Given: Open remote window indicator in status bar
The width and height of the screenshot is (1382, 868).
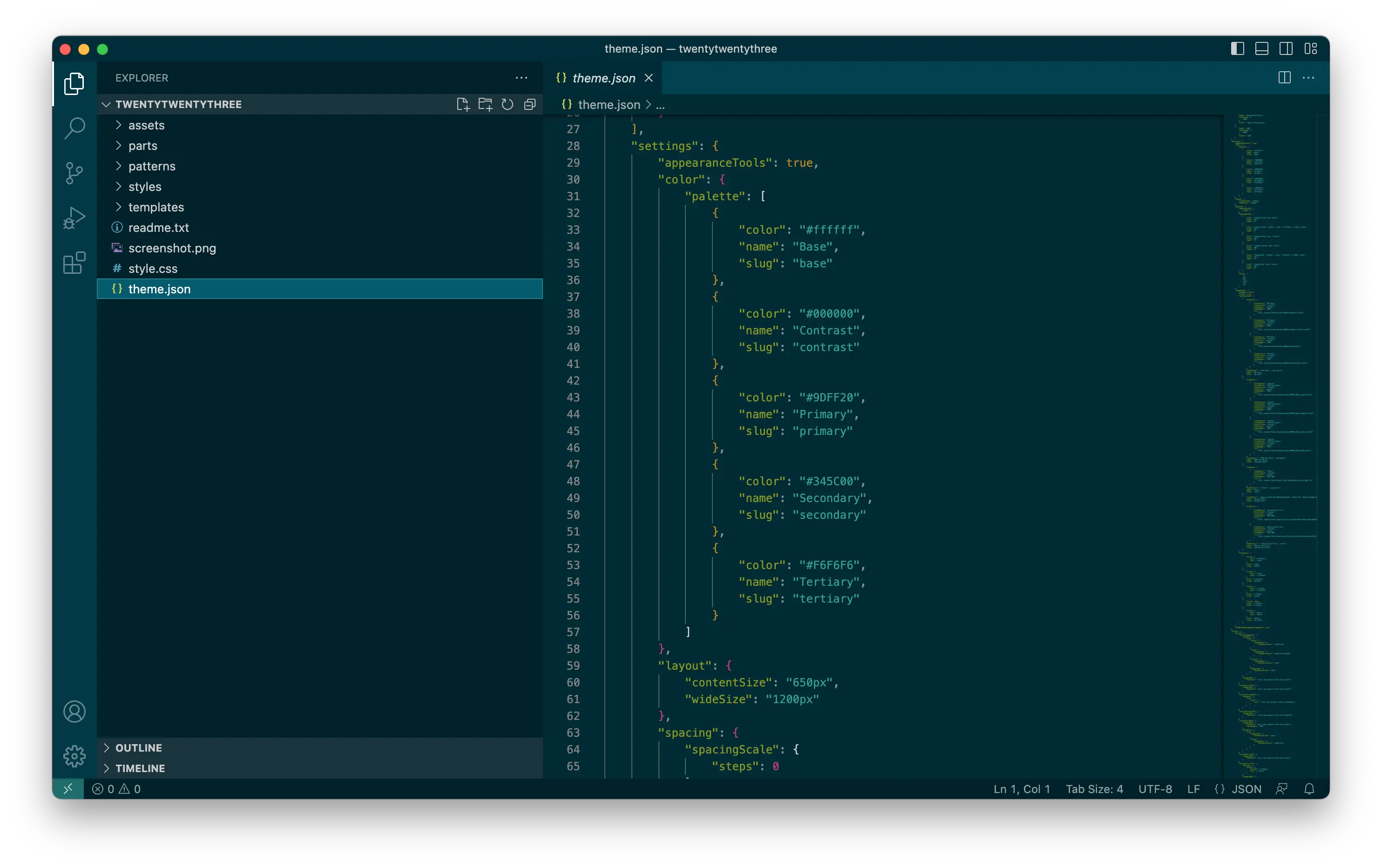Looking at the screenshot, I should coord(68,789).
